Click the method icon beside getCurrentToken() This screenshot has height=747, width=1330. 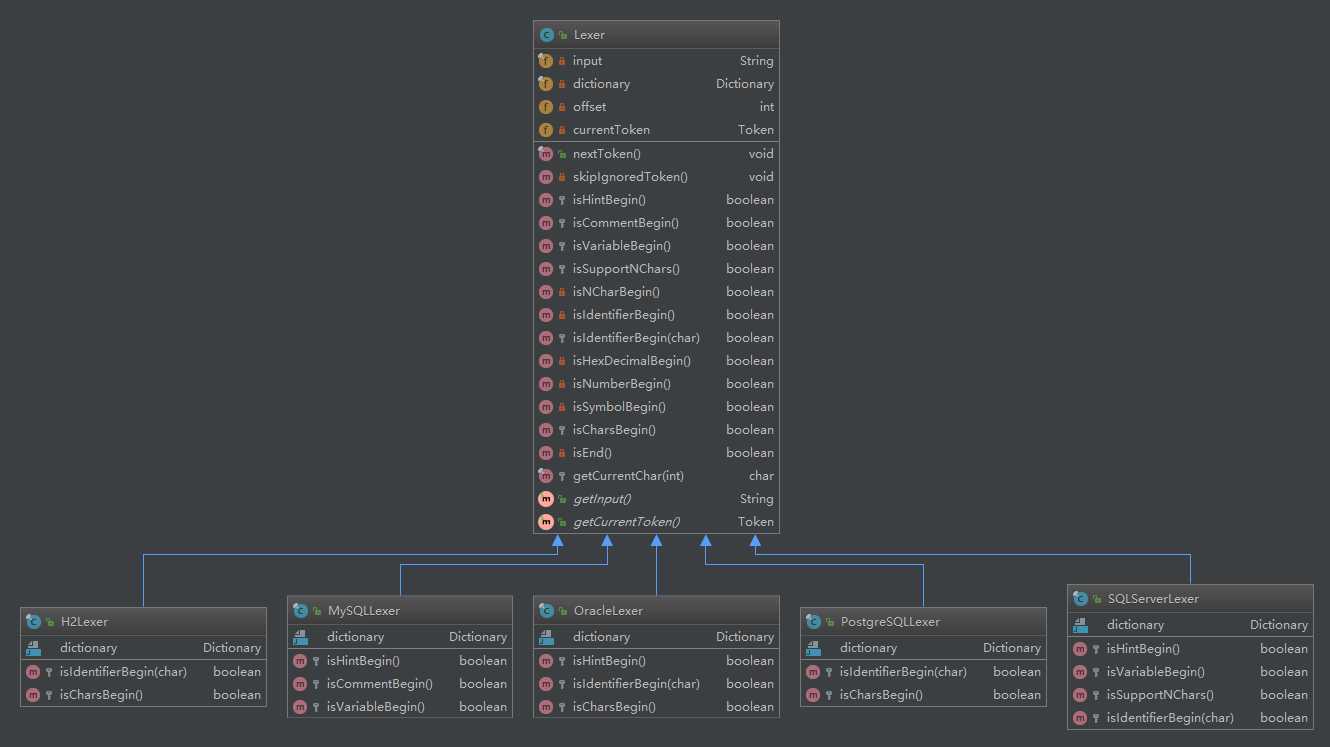[x=546, y=522]
